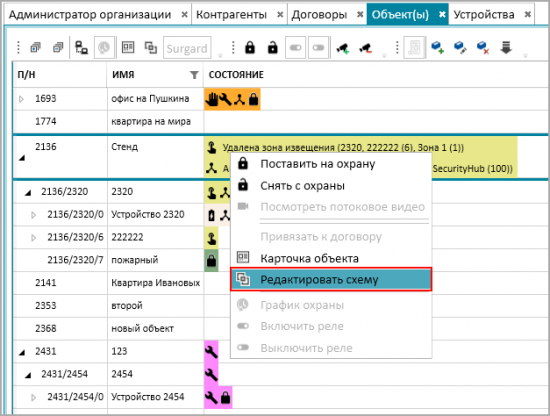Collapse object 2431 tree node

[x=22, y=352]
